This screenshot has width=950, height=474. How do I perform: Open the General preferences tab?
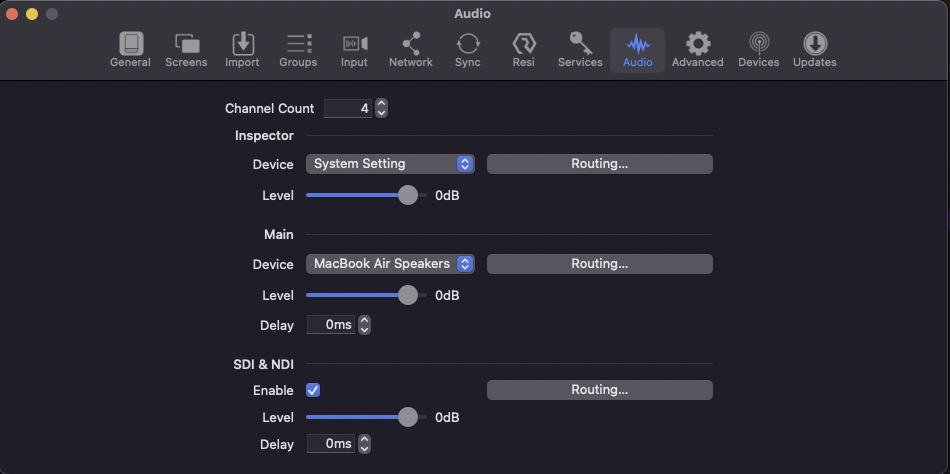click(x=130, y=50)
